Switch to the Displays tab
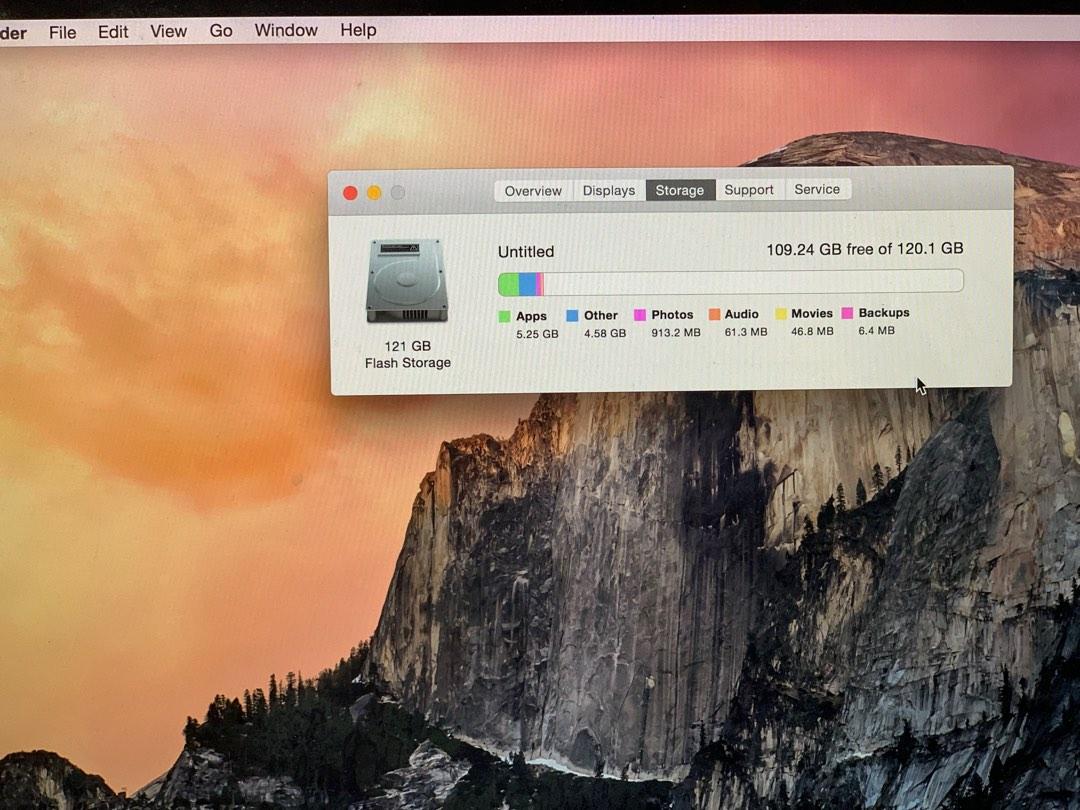 [x=609, y=190]
